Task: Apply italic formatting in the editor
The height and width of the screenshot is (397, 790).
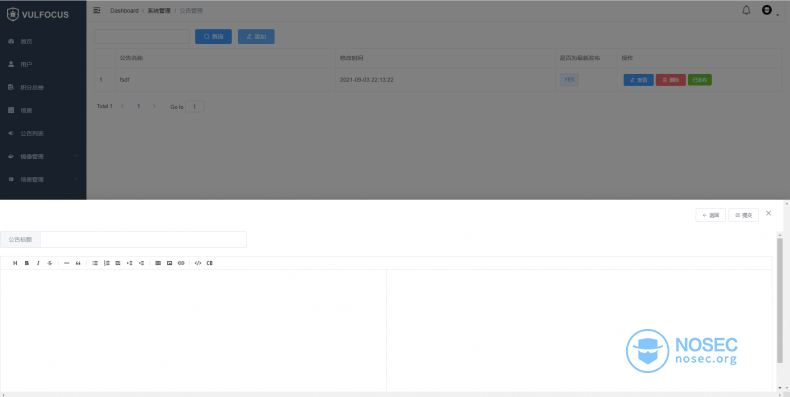Action: click(38, 263)
